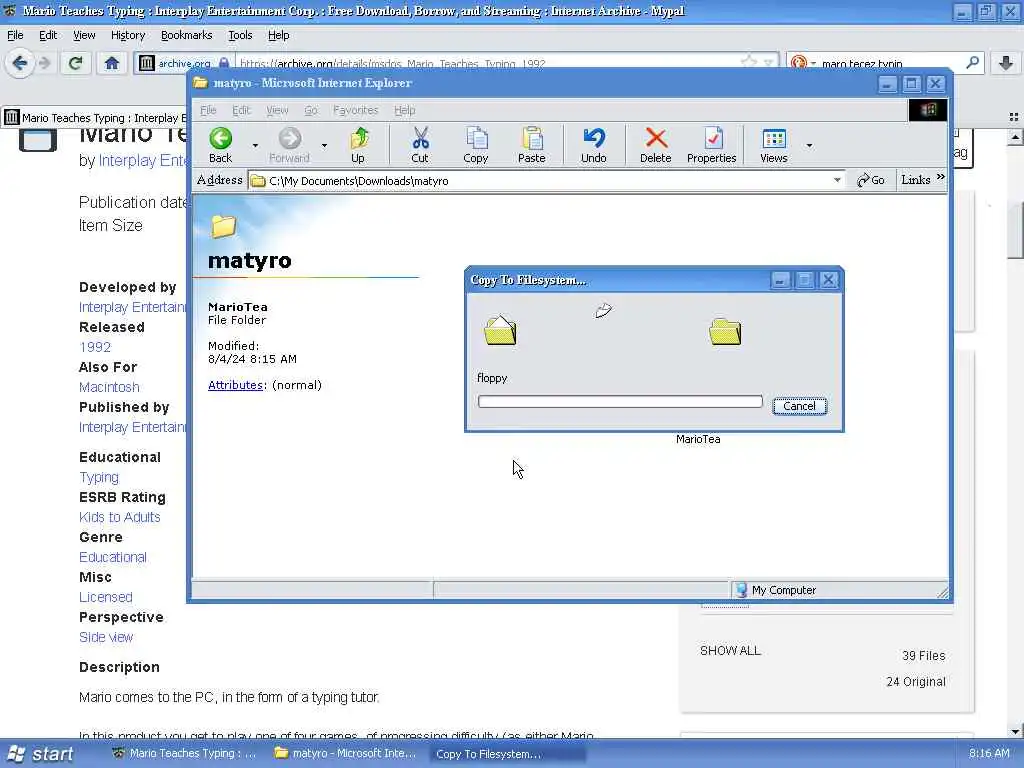Open the Go menu in Explorer window
Viewport: 1024px width, 768px height.
pyautogui.click(x=311, y=110)
